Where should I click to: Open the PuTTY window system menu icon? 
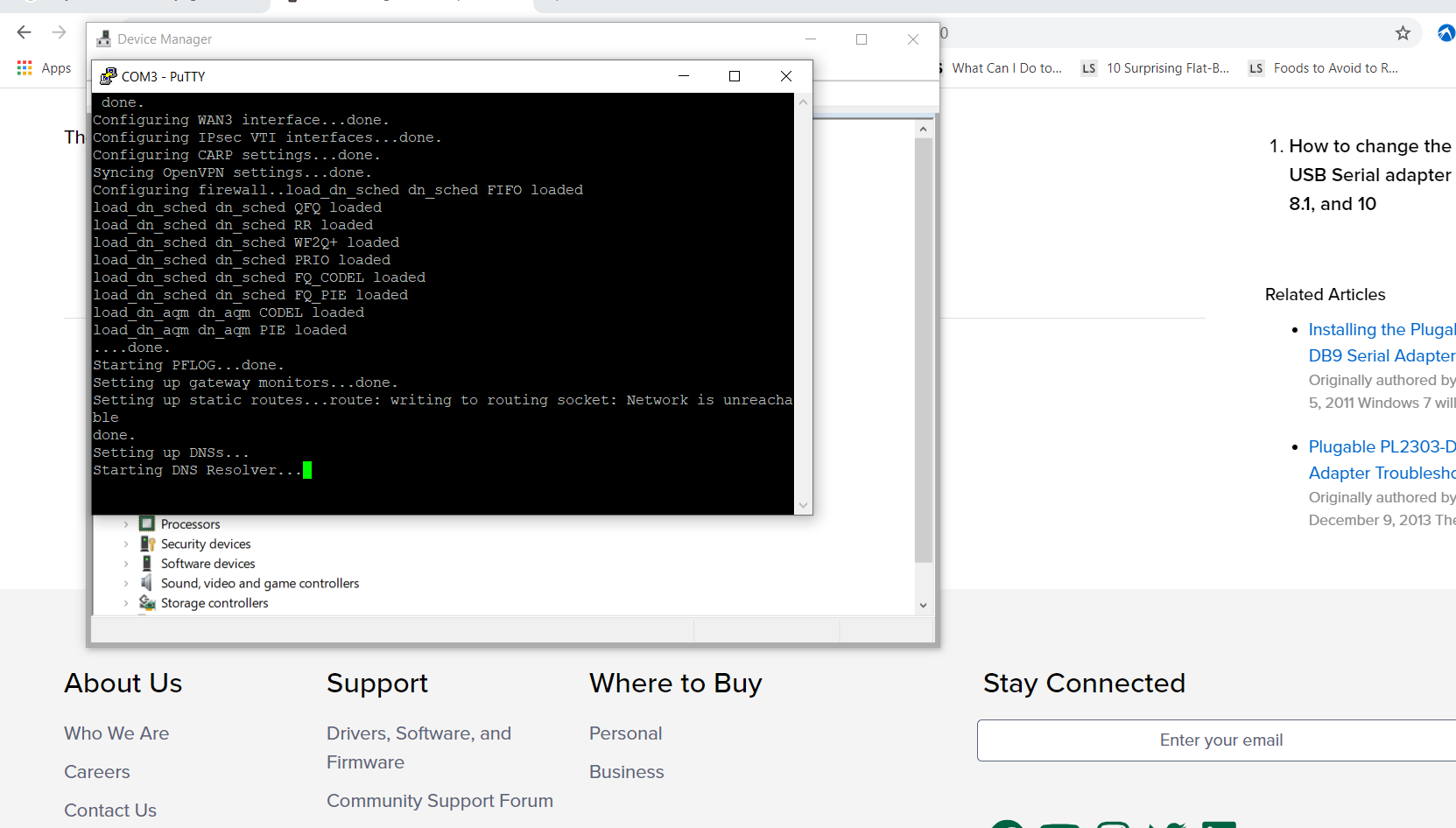tap(109, 76)
